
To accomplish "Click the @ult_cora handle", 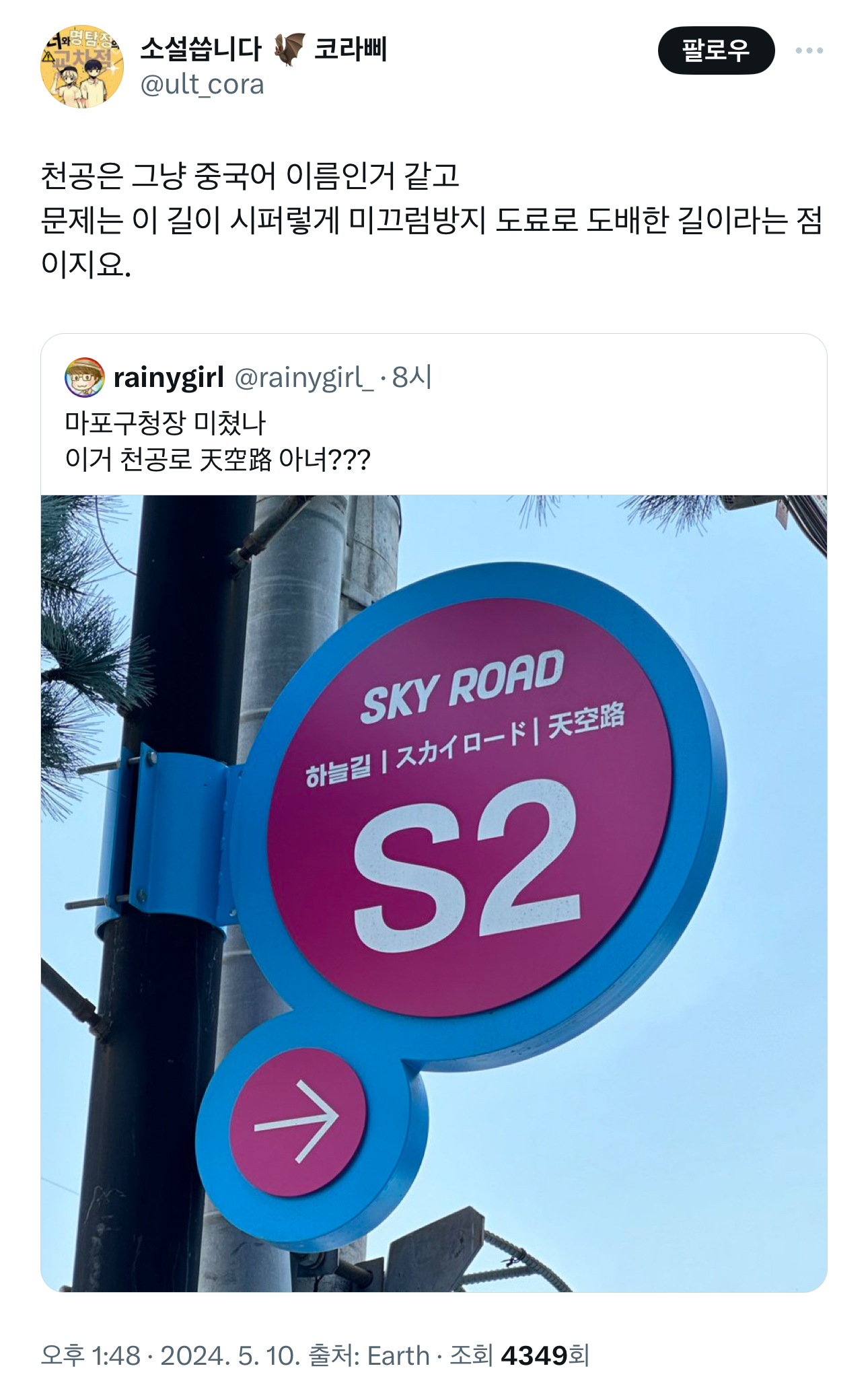I will click(x=202, y=85).
